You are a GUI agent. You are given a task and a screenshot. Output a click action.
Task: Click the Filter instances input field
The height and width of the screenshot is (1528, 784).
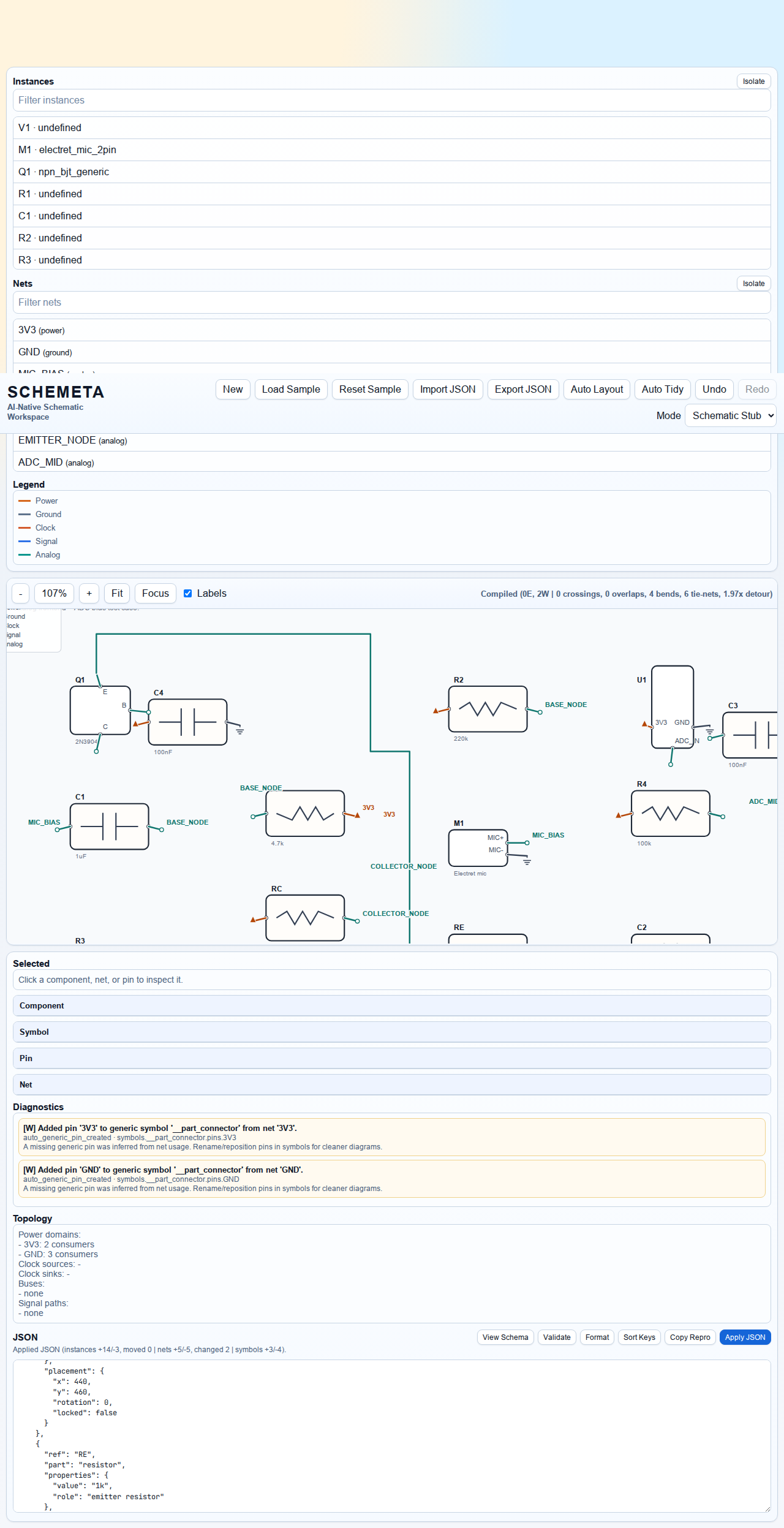coord(391,100)
